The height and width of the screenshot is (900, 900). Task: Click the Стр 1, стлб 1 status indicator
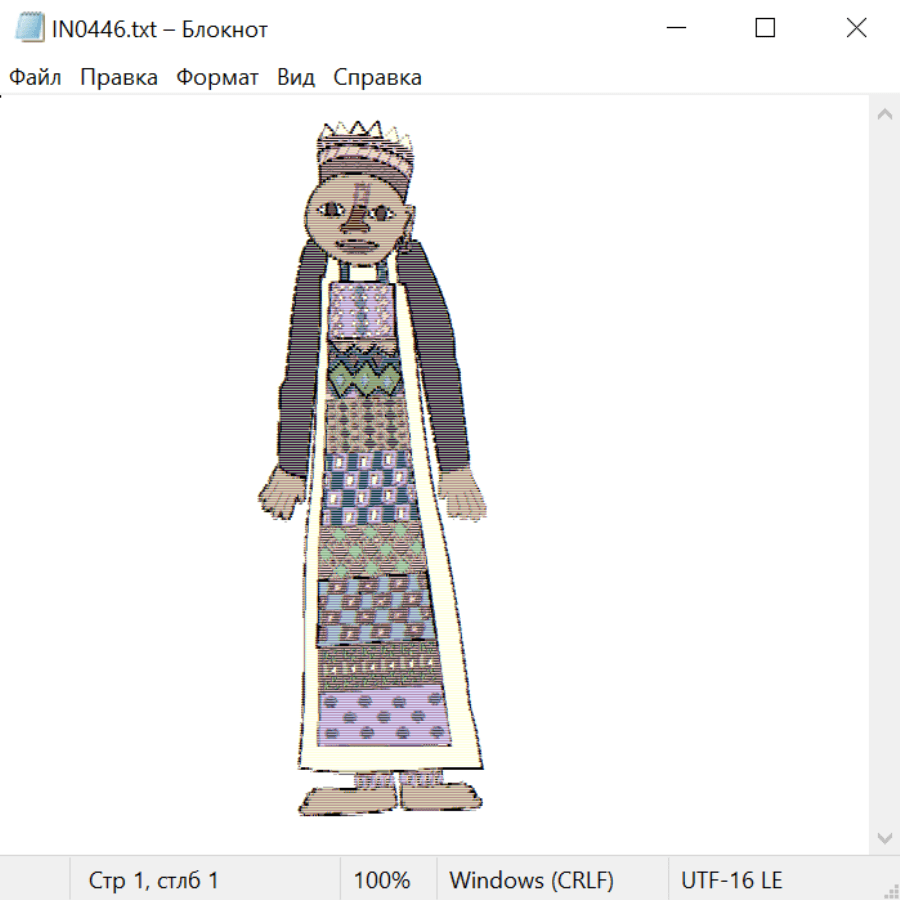[154, 881]
